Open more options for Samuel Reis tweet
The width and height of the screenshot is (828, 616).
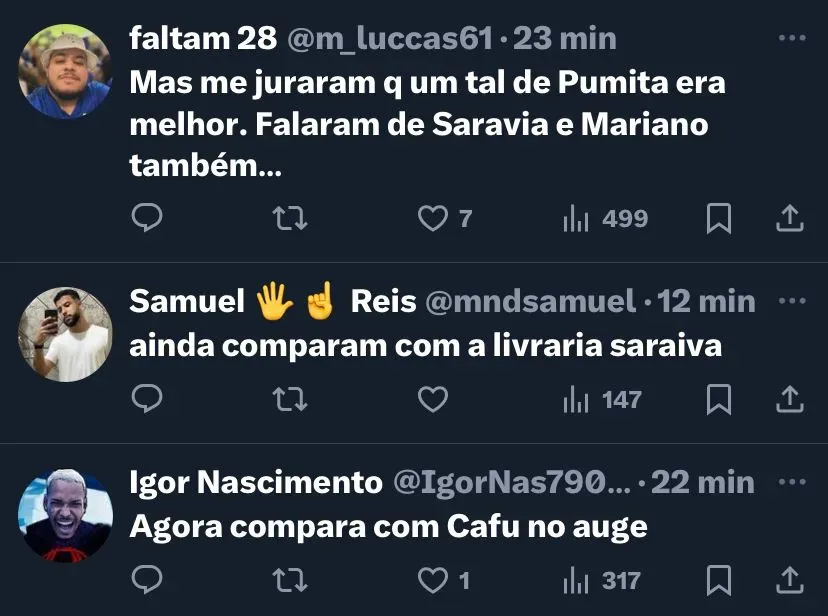[x=791, y=301]
